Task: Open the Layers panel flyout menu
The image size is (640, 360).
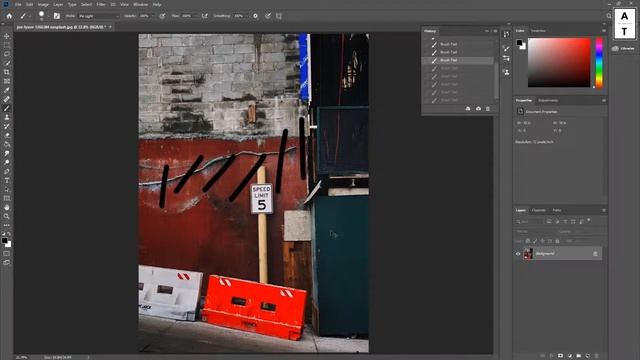Action: tap(604, 210)
